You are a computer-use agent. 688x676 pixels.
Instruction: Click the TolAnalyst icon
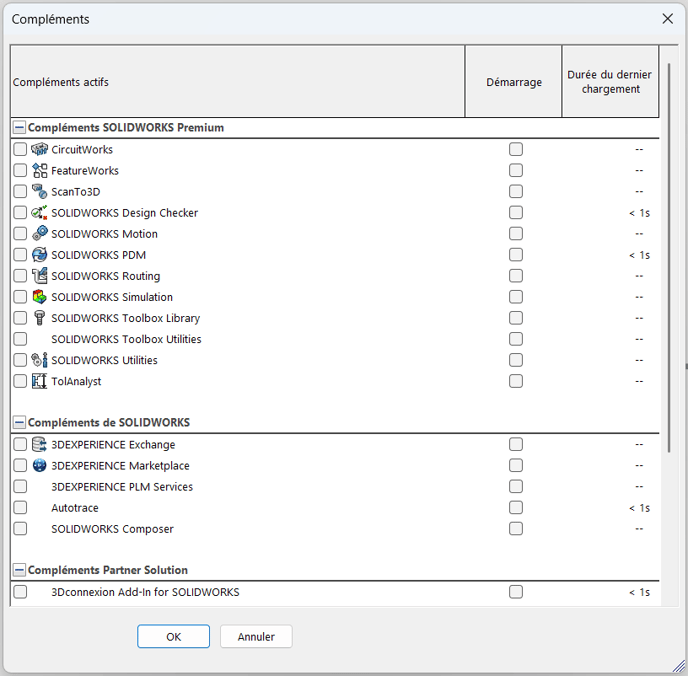[39, 381]
